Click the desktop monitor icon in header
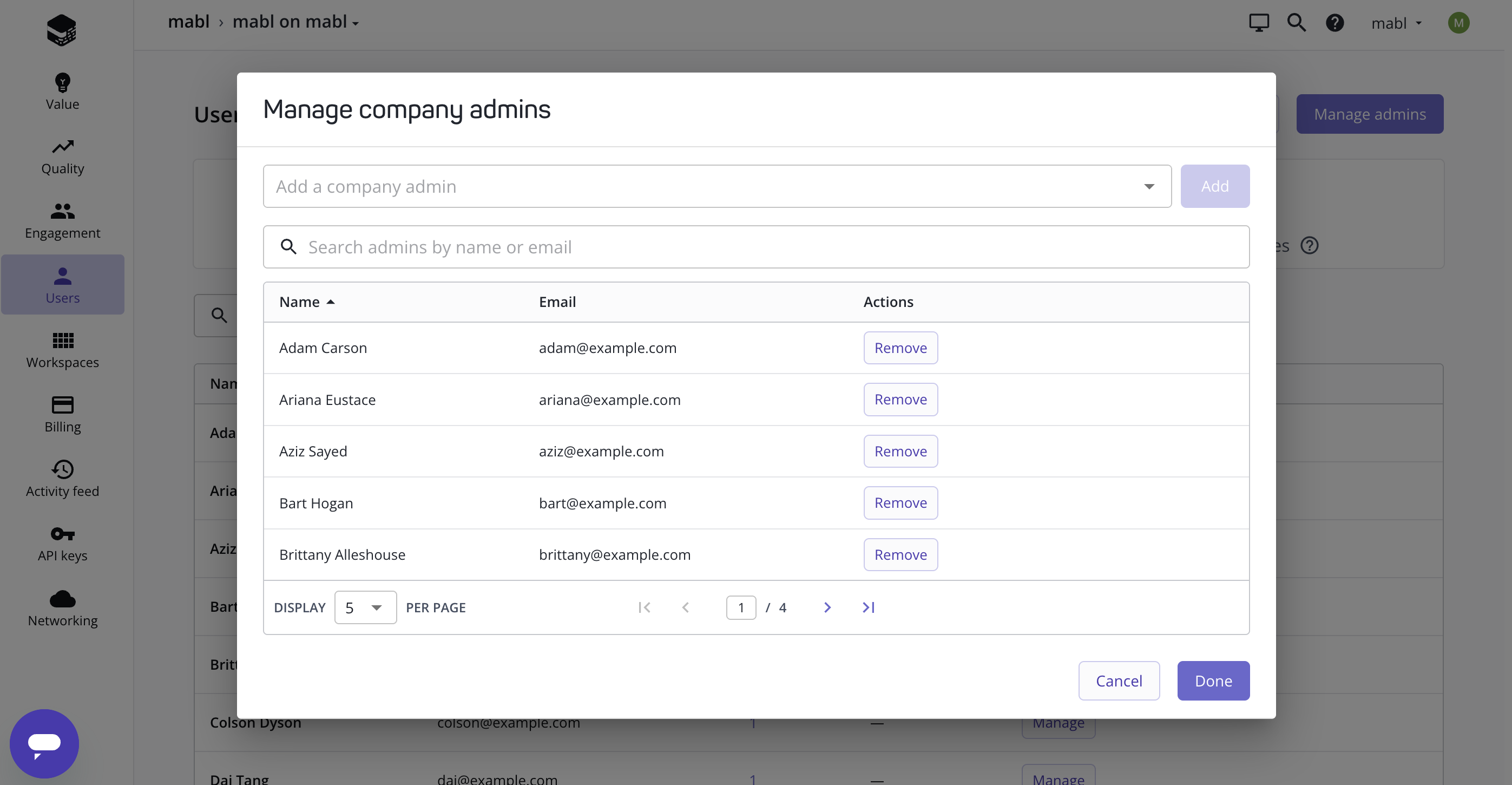 [1258, 23]
